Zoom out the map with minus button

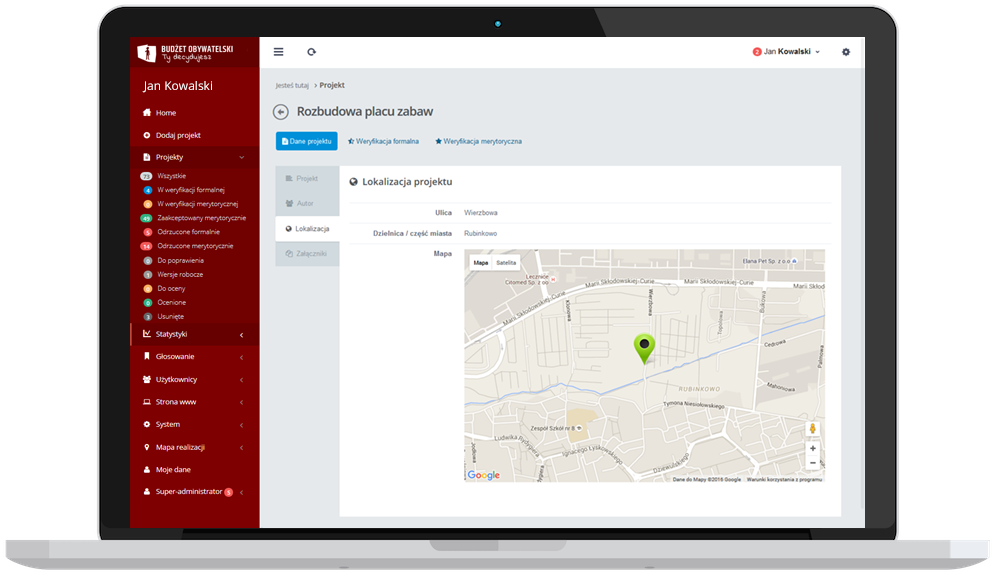[x=812, y=463]
